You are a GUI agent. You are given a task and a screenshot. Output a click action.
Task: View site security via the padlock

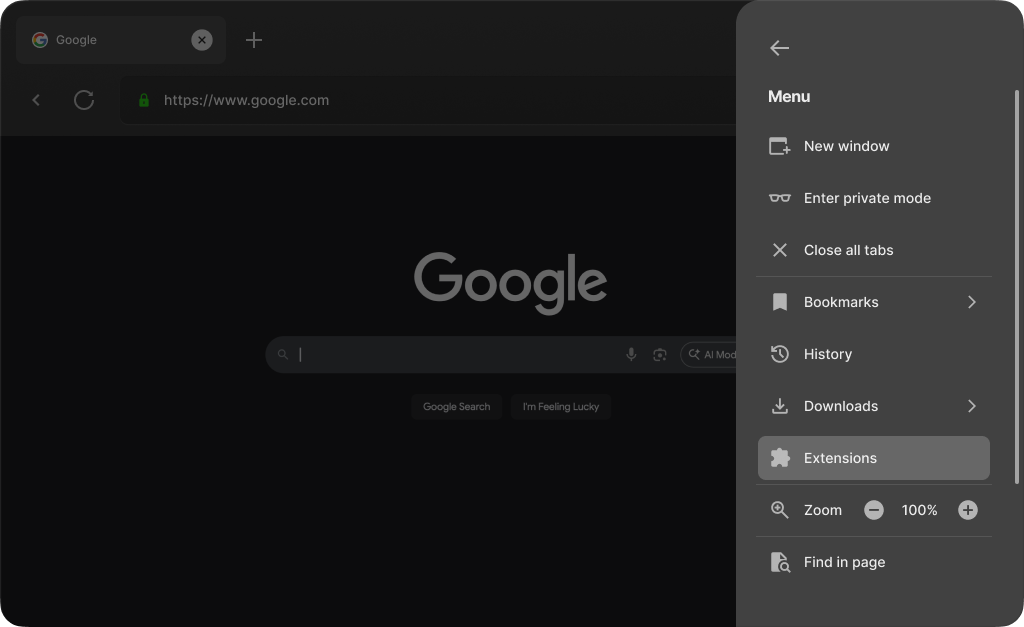[145, 100]
